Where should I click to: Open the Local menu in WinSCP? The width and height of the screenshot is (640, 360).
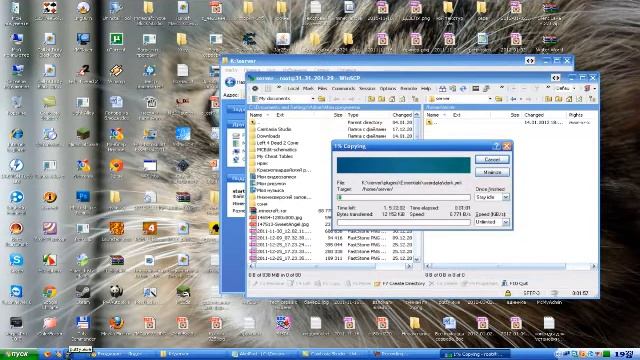point(293,89)
